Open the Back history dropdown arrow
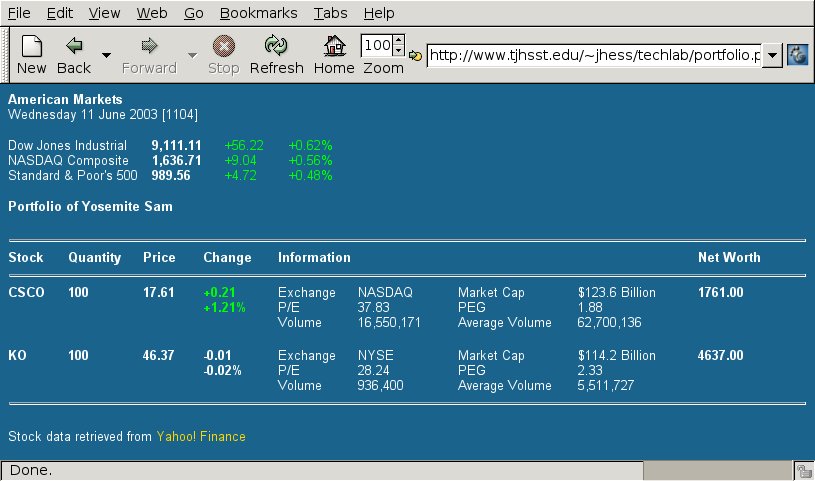The image size is (815, 481). coord(106,55)
